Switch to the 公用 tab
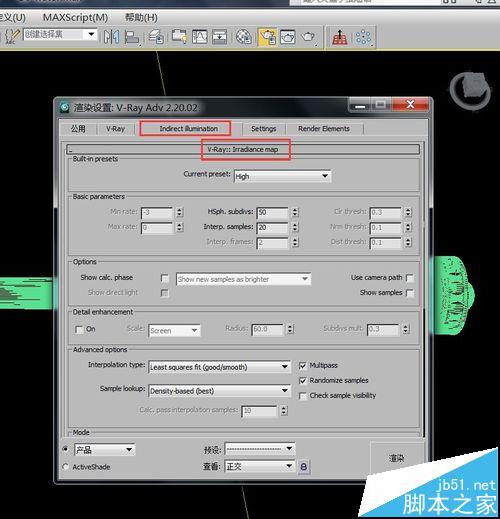 coord(78,129)
